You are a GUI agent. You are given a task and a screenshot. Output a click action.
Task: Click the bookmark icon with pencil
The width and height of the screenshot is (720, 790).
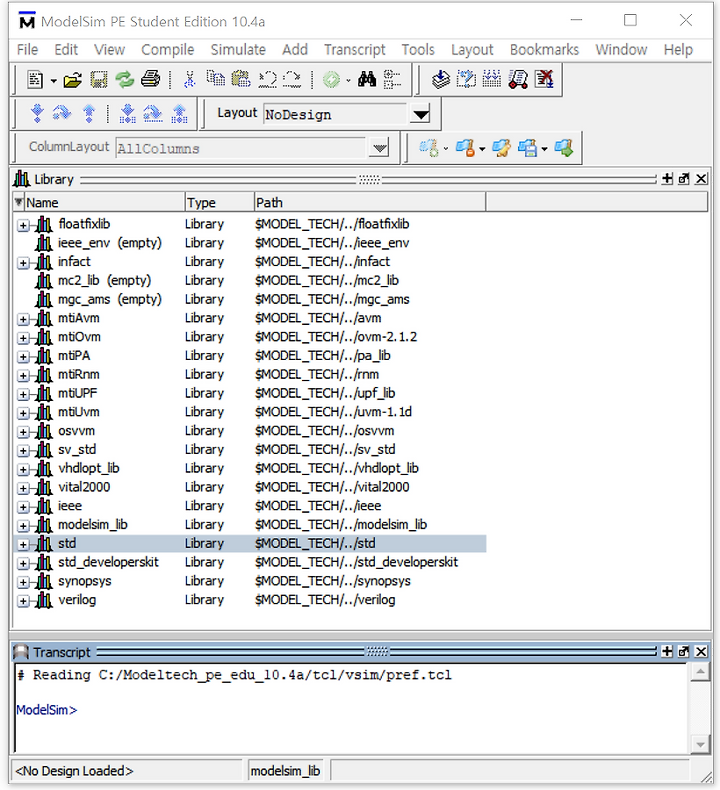point(501,148)
